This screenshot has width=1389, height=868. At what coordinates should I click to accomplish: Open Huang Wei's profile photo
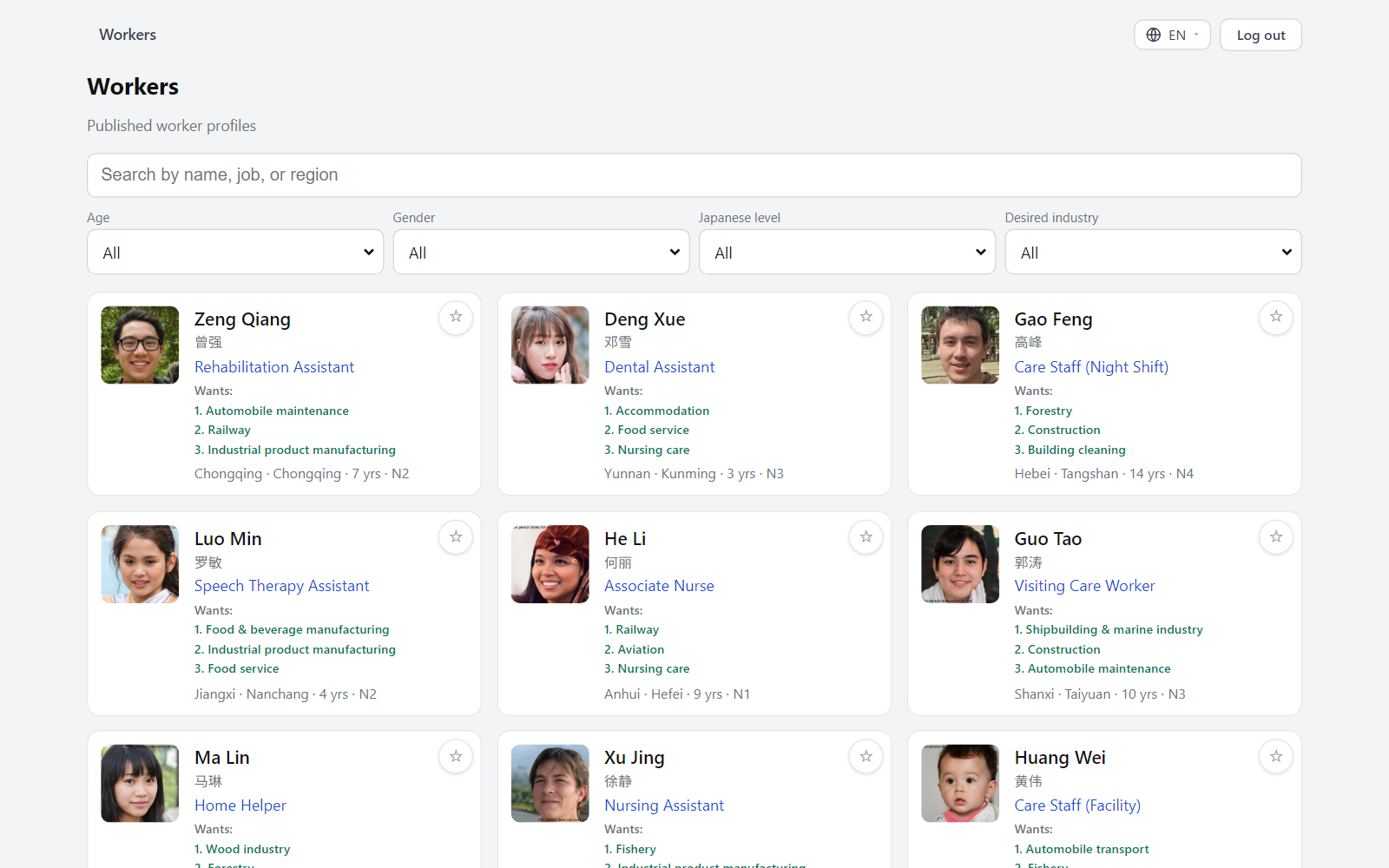[960, 783]
